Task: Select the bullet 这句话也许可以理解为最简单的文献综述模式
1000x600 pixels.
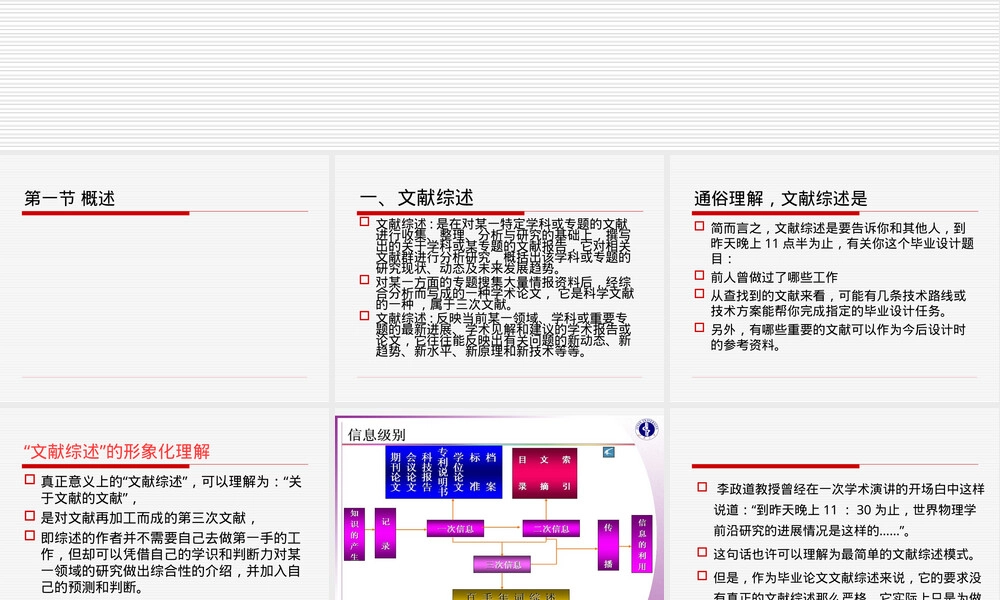Action: (x=844, y=554)
